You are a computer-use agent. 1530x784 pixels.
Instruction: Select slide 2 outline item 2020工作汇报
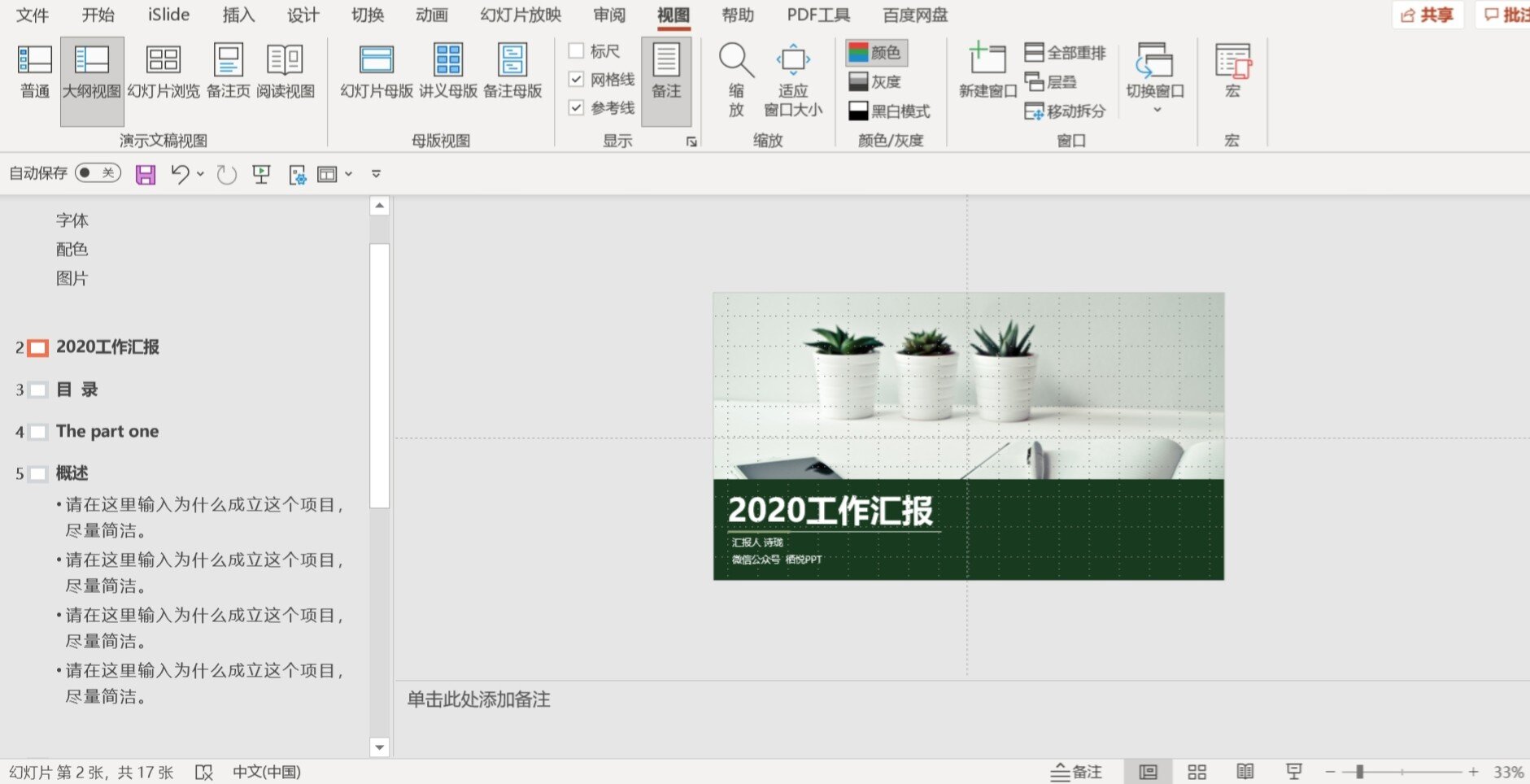coord(107,347)
